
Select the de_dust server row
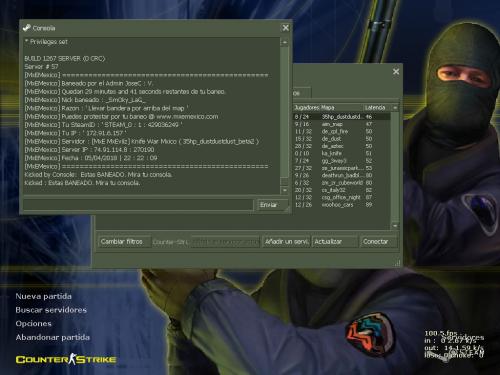[x=342, y=139]
